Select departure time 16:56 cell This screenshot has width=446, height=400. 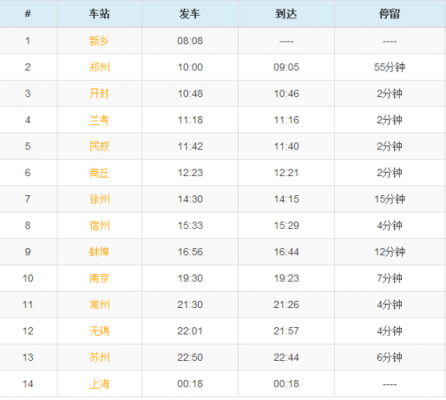tap(190, 252)
